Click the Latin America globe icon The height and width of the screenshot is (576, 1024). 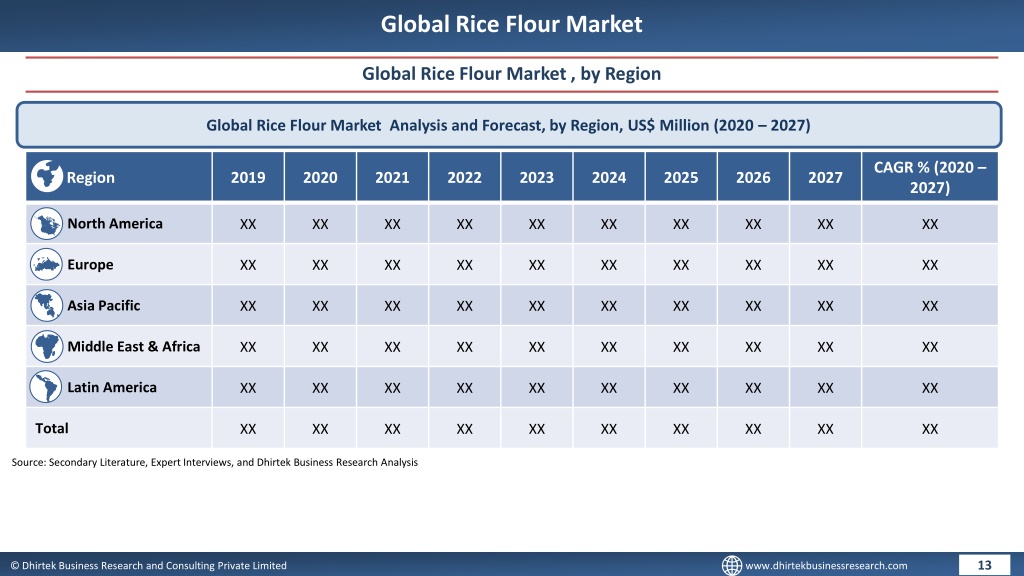46,387
